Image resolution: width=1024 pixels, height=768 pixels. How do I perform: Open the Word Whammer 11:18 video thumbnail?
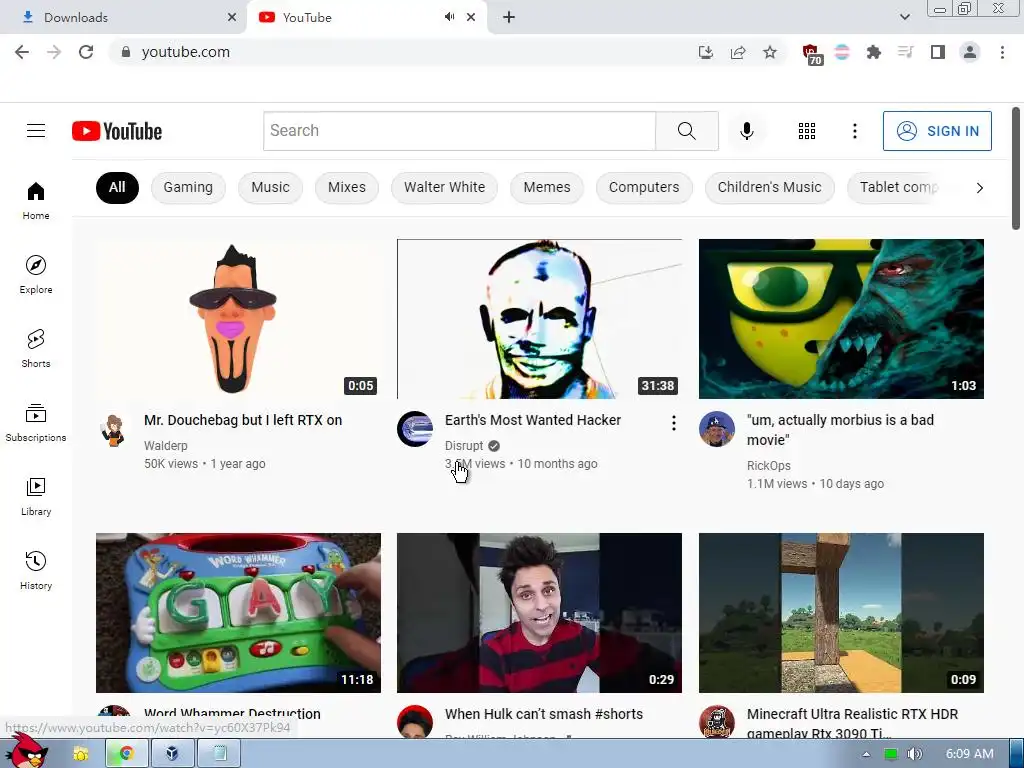(x=238, y=613)
